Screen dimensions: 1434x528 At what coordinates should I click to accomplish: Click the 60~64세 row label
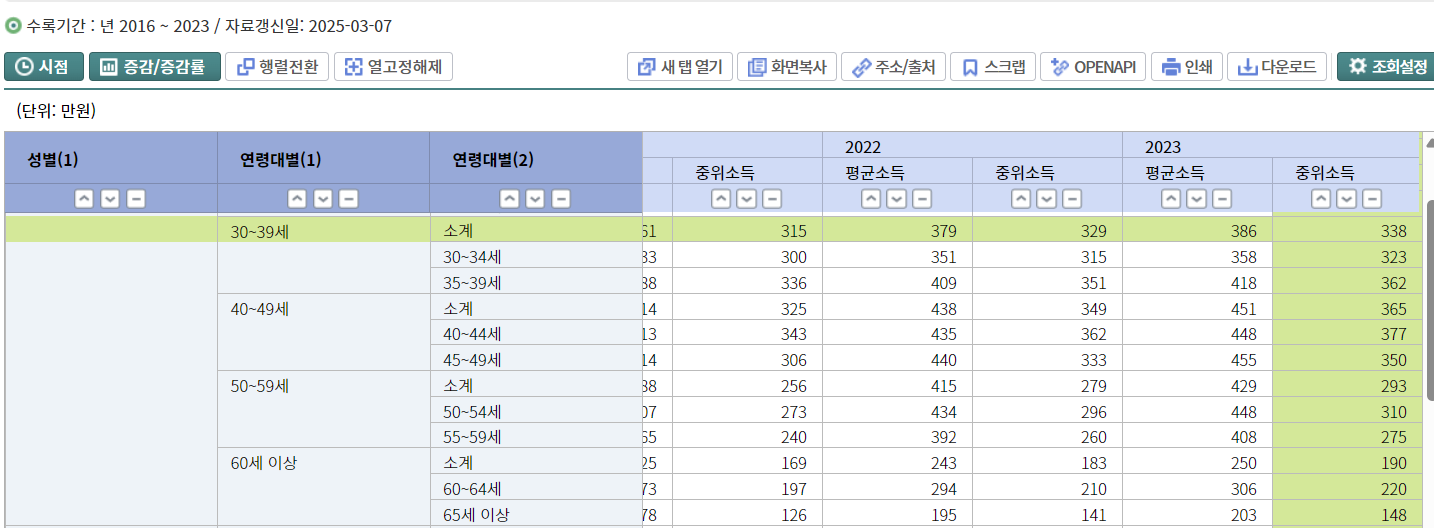tap(472, 489)
